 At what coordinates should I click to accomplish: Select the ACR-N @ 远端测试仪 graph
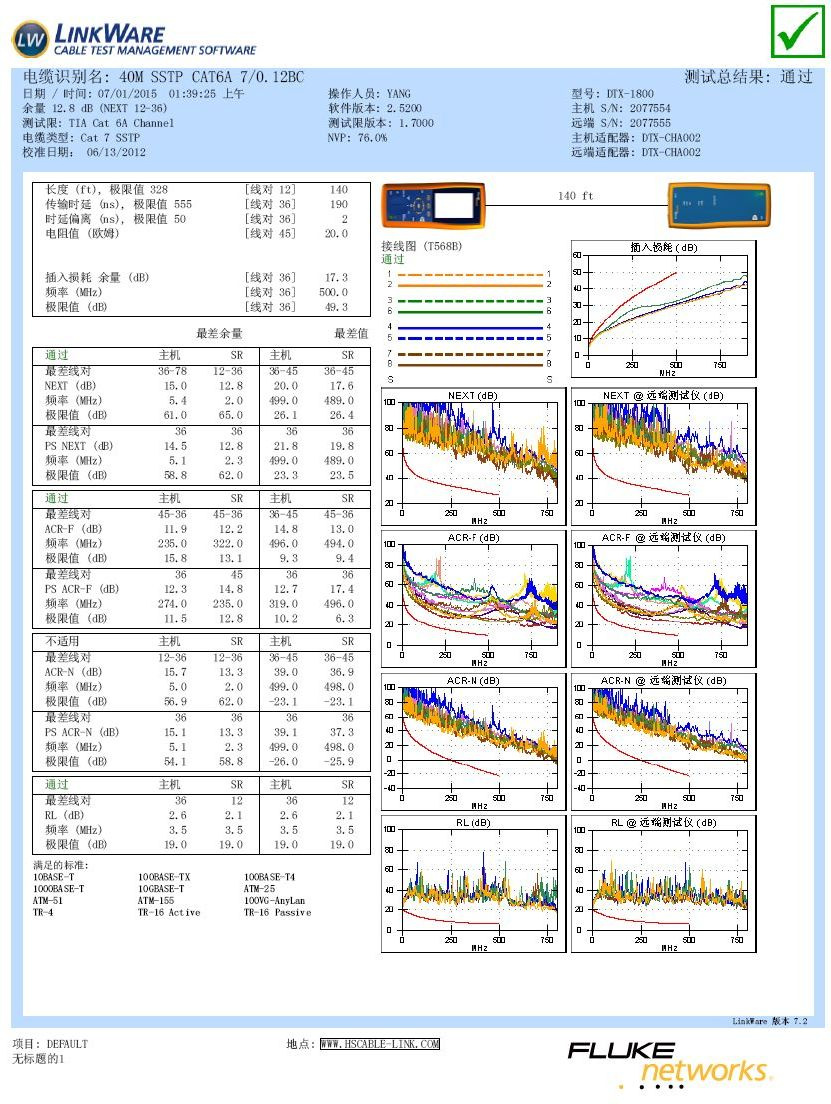coord(663,742)
